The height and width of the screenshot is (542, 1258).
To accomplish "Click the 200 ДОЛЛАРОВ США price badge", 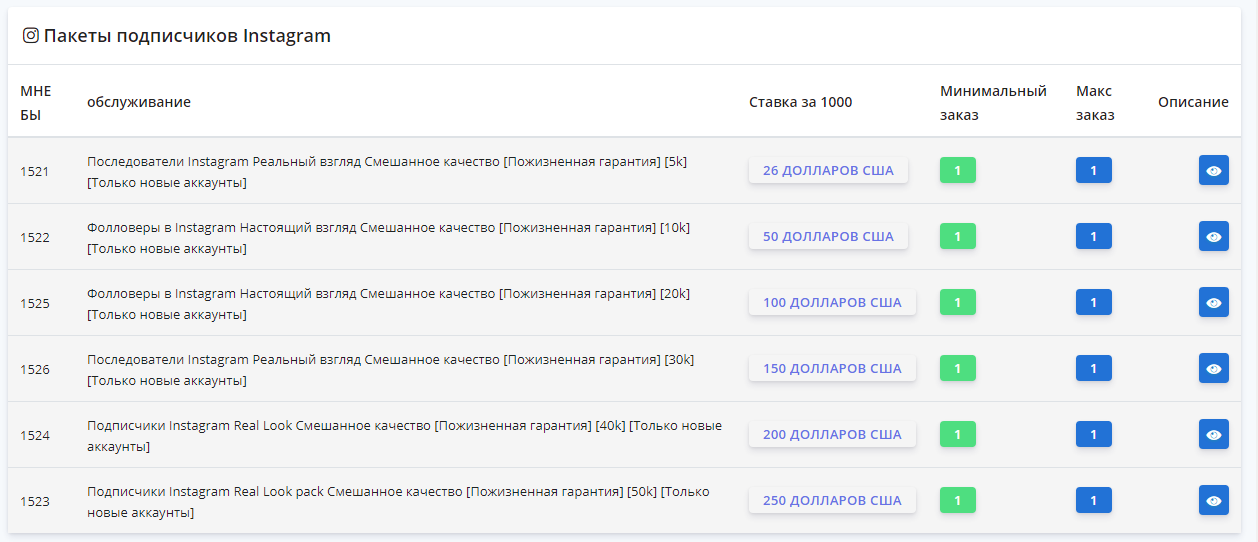I will point(832,434).
